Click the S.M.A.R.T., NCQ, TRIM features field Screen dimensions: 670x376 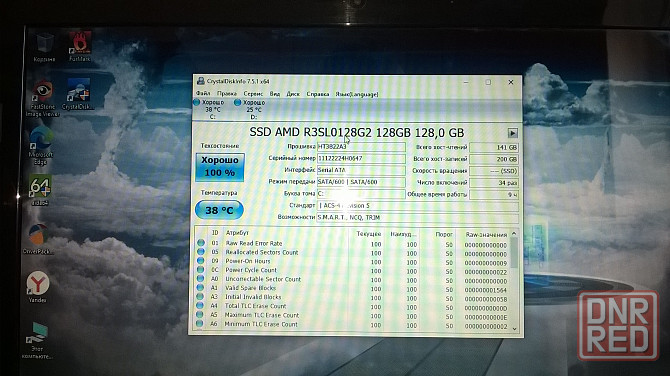[x=417, y=217]
